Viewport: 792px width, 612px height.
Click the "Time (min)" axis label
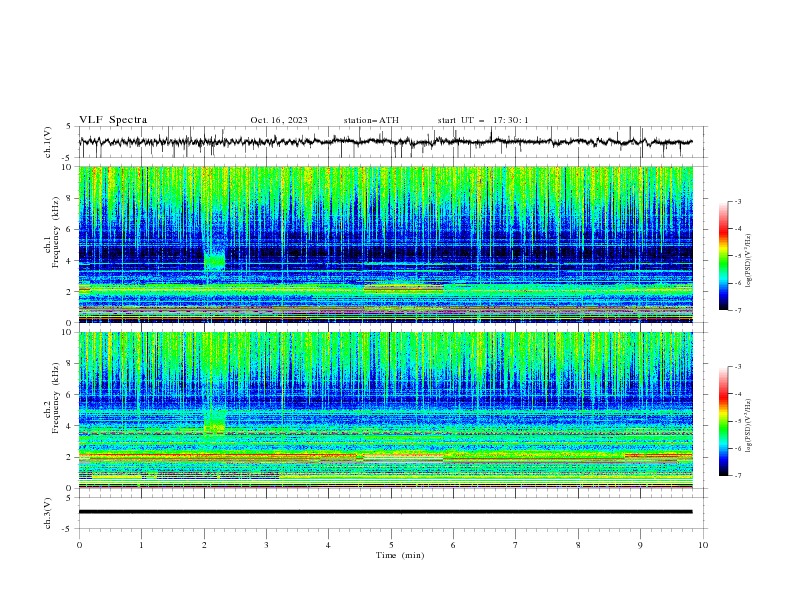point(400,555)
